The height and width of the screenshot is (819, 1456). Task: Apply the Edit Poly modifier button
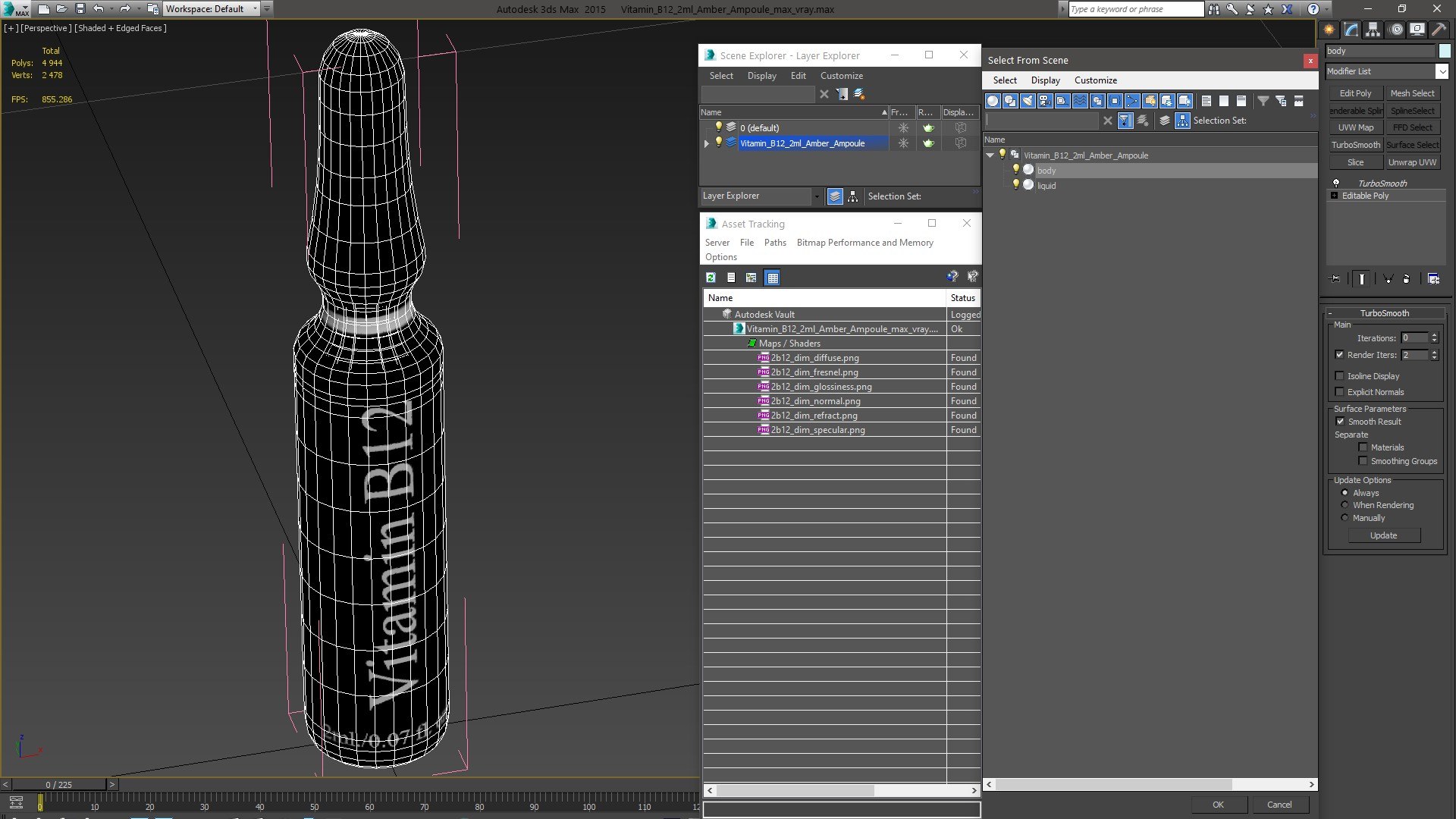pos(1355,93)
